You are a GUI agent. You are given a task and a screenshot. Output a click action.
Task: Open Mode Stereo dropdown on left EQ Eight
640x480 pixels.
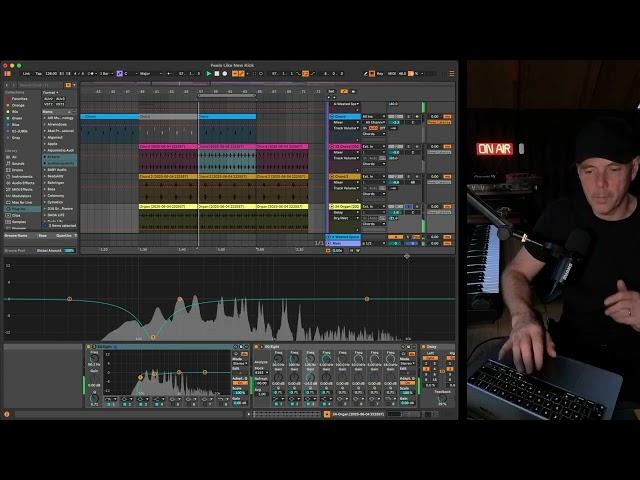[240, 363]
